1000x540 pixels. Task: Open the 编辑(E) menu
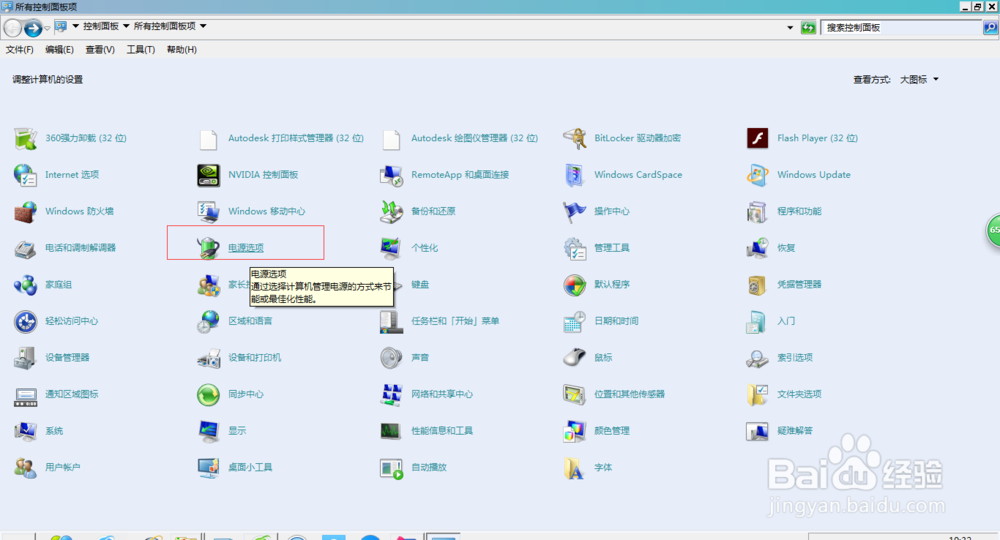pyautogui.click(x=59, y=50)
